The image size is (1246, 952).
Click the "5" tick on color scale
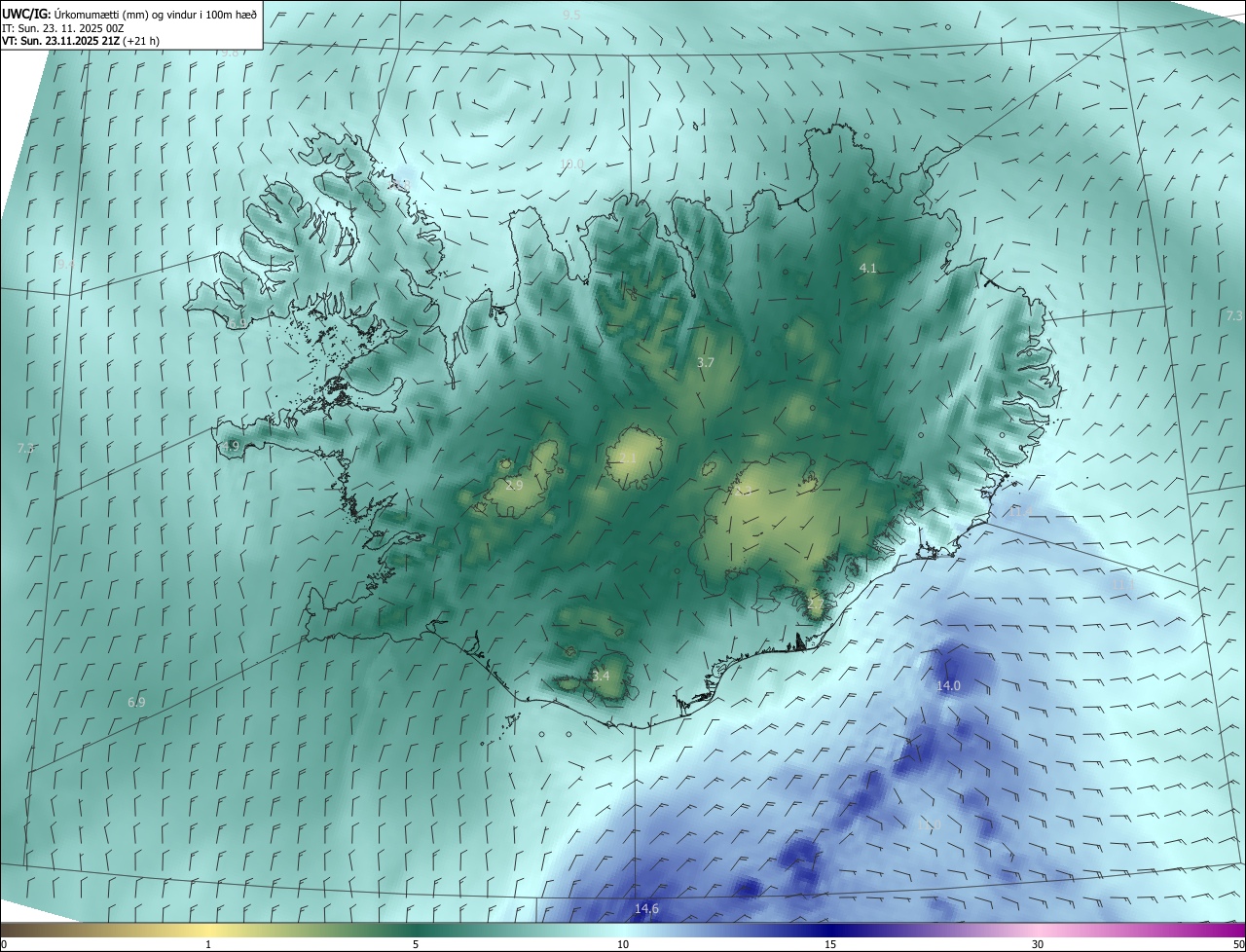pyautogui.click(x=416, y=944)
